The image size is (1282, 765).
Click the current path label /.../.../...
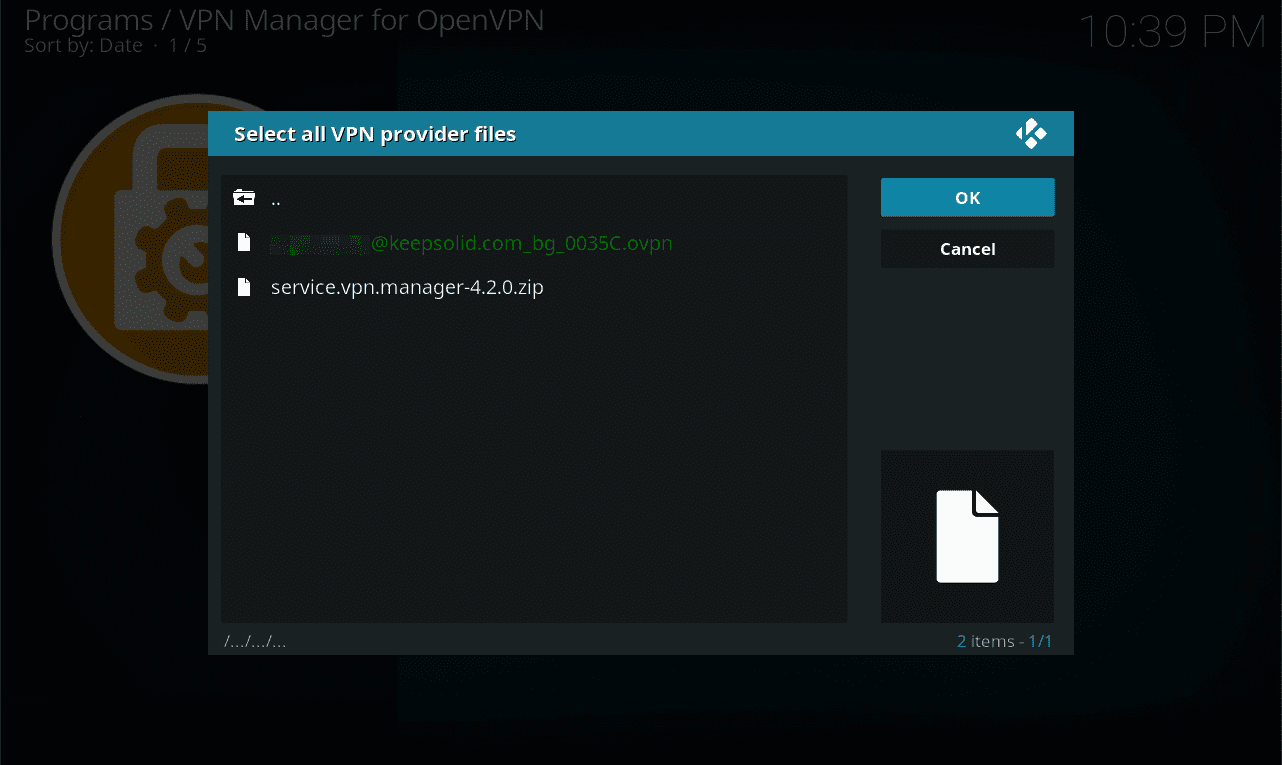coord(255,641)
